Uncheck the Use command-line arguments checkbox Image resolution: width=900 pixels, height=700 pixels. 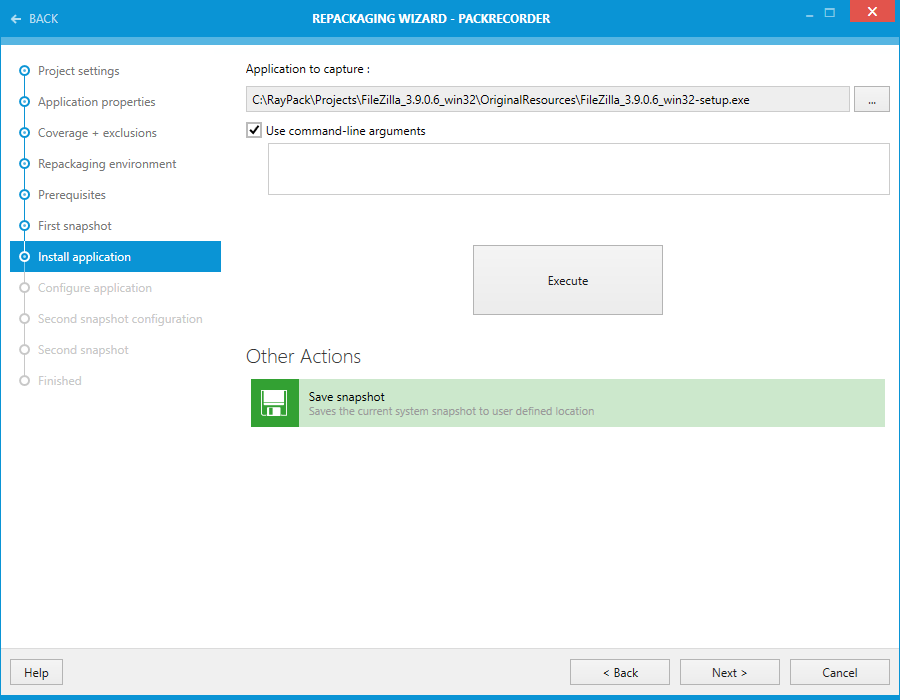[x=253, y=130]
